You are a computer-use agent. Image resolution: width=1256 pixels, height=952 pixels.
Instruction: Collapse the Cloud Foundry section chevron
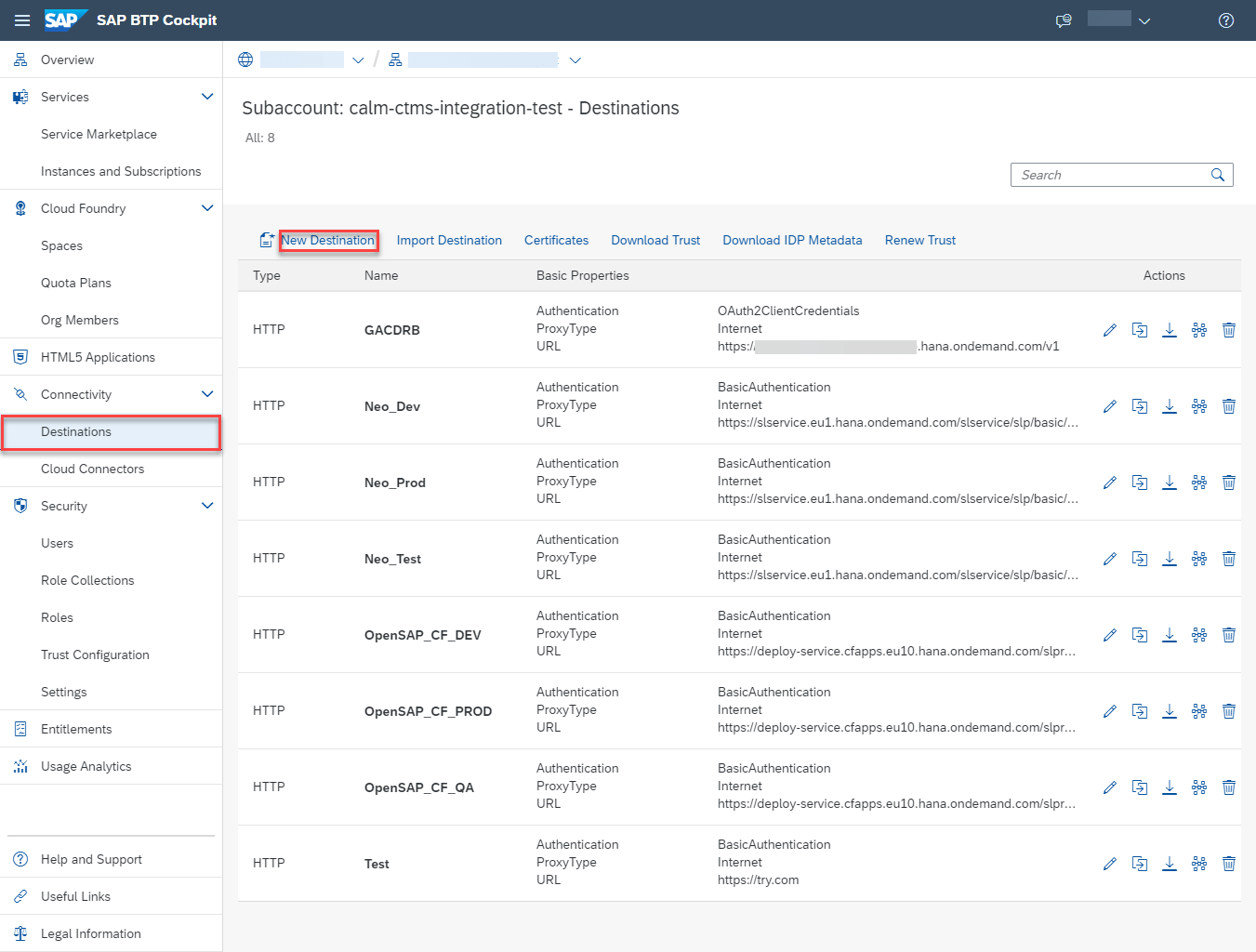click(x=207, y=208)
